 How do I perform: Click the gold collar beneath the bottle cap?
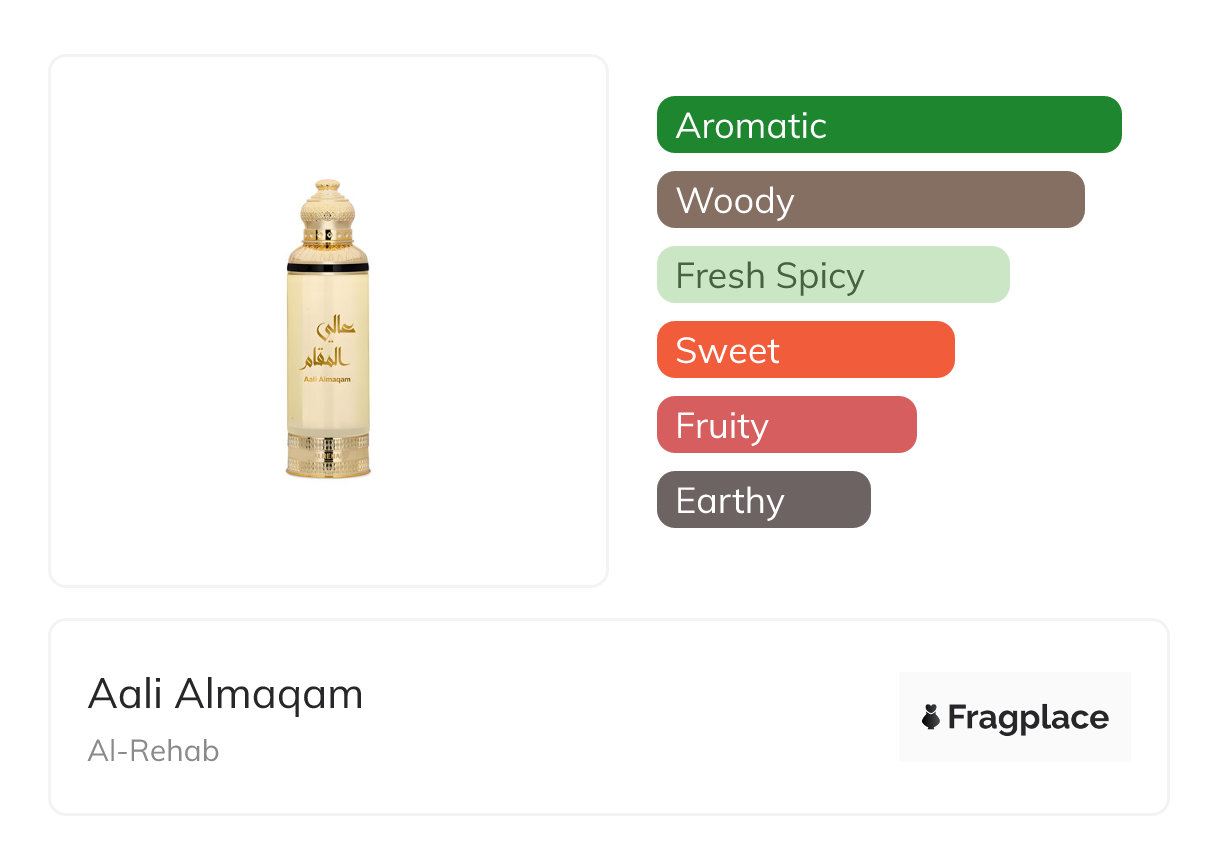pos(327,236)
